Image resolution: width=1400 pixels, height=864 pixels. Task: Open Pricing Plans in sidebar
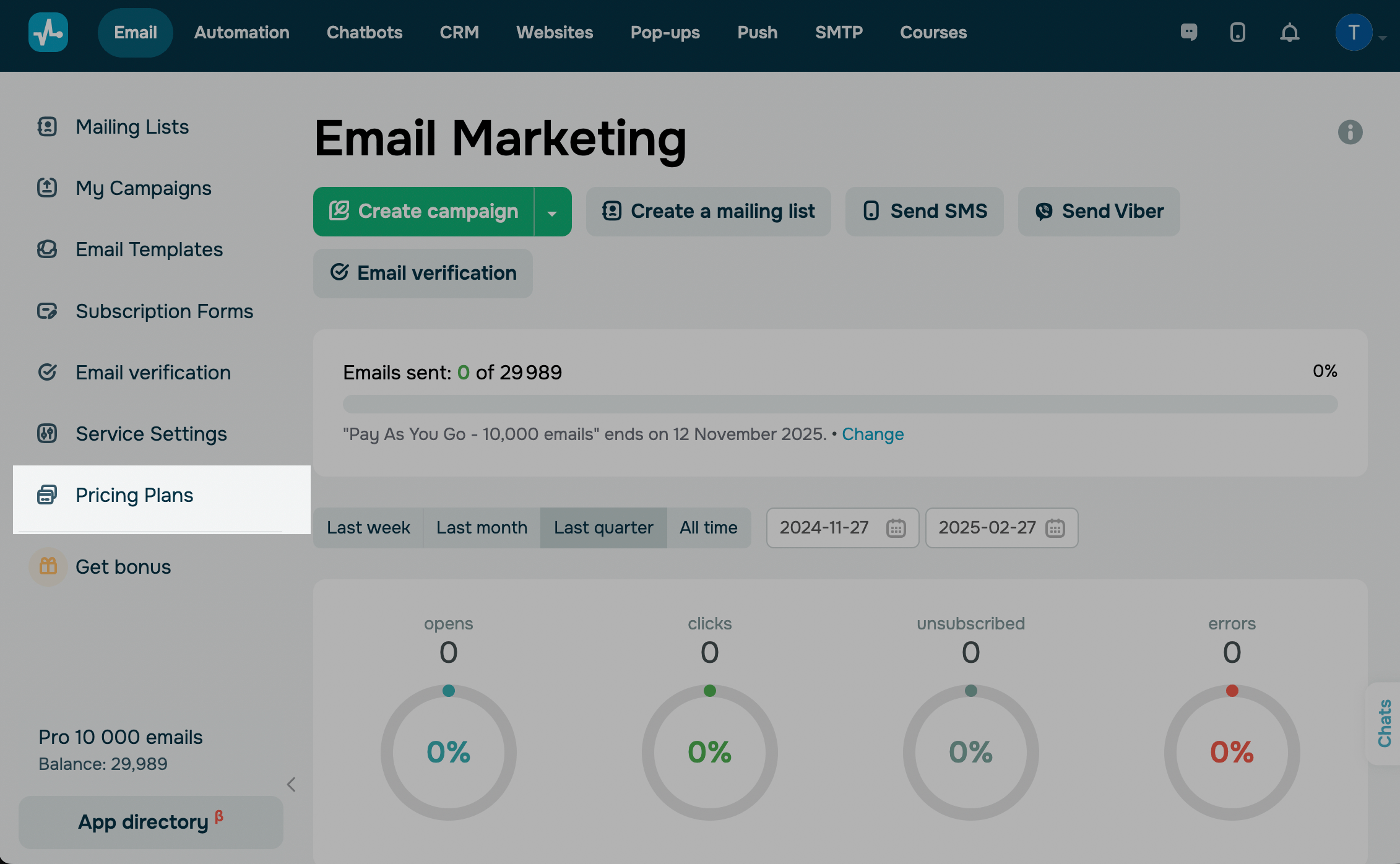[x=134, y=495]
